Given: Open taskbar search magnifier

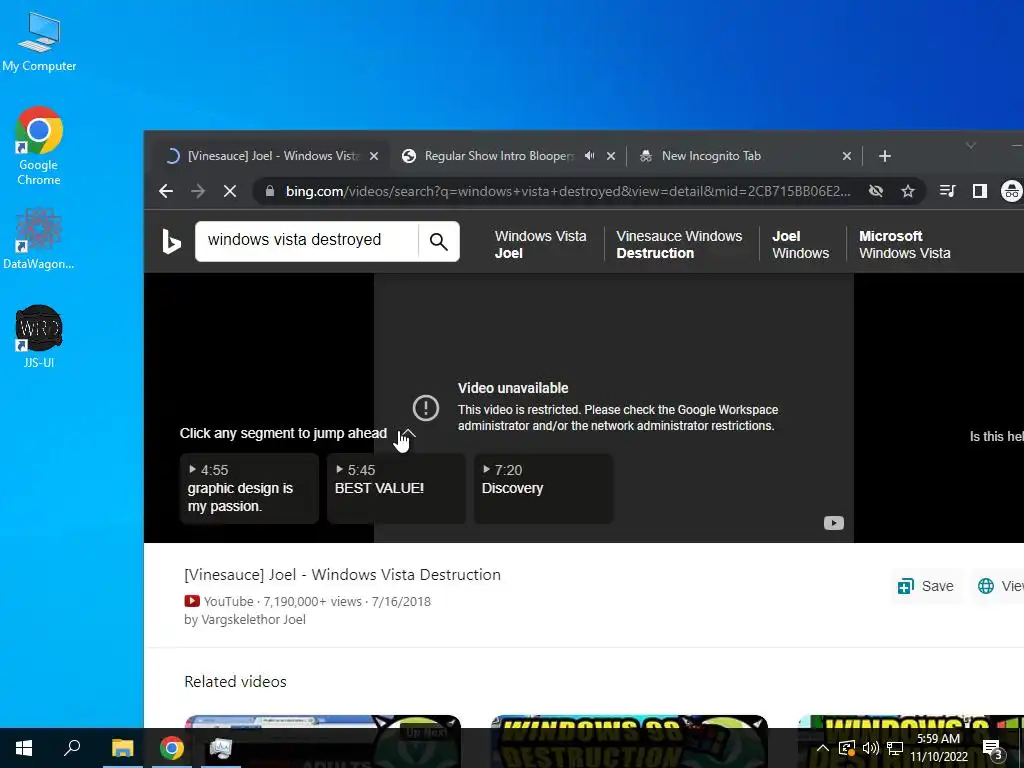Looking at the screenshot, I should pos(72,748).
